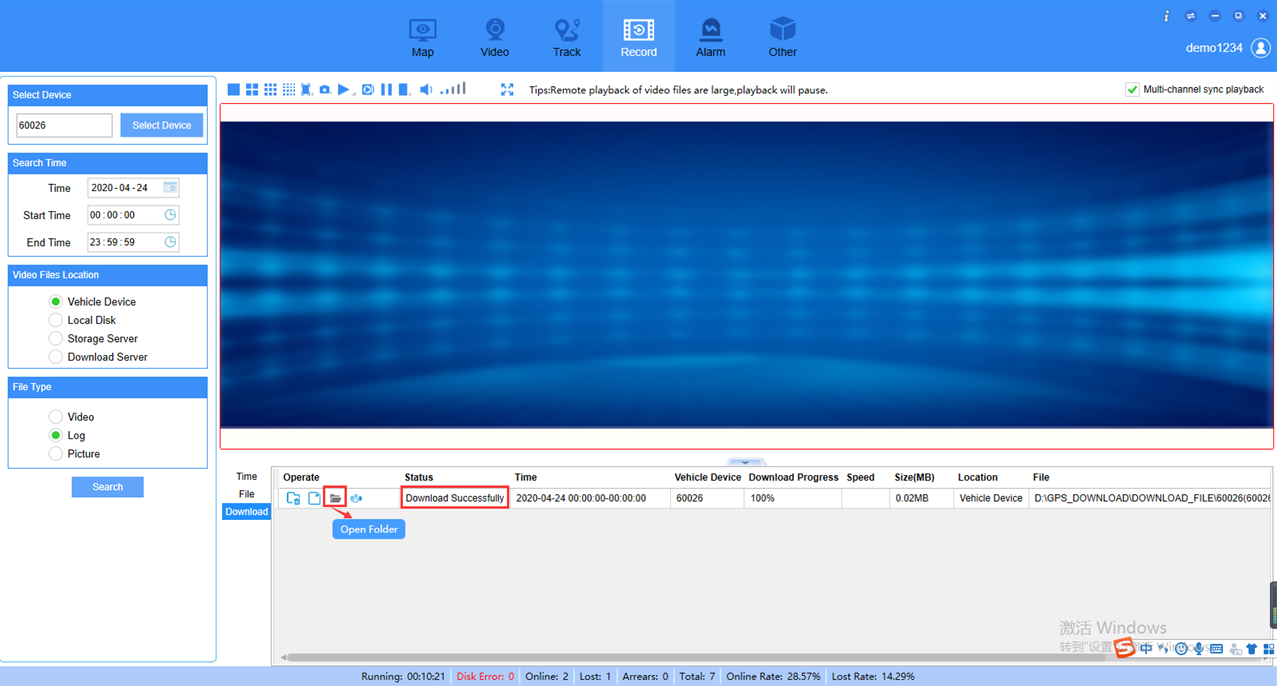Select the sixteen-window grid layout
Image resolution: width=1277 pixels, height=686 pixels.
pyautogui.click(x=289, y=90)
